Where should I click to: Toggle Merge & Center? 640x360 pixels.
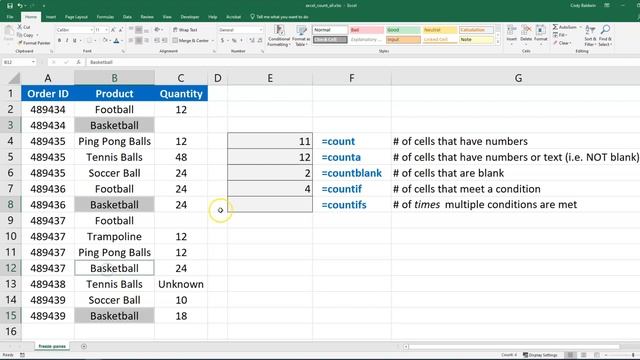click(191, 40)
